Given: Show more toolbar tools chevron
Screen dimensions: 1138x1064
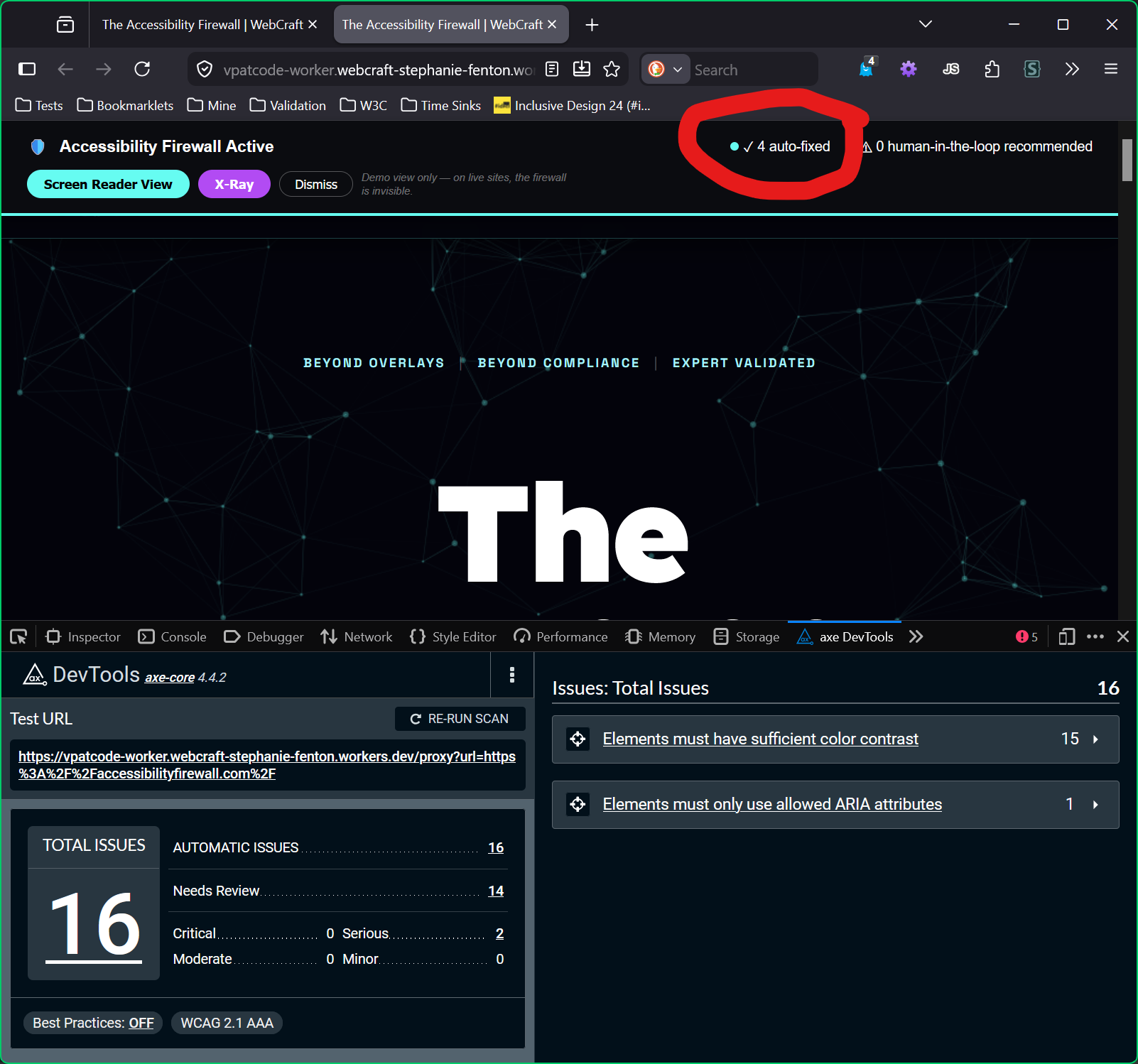Looking at the screenshot, I should [x=1072, y=69].
